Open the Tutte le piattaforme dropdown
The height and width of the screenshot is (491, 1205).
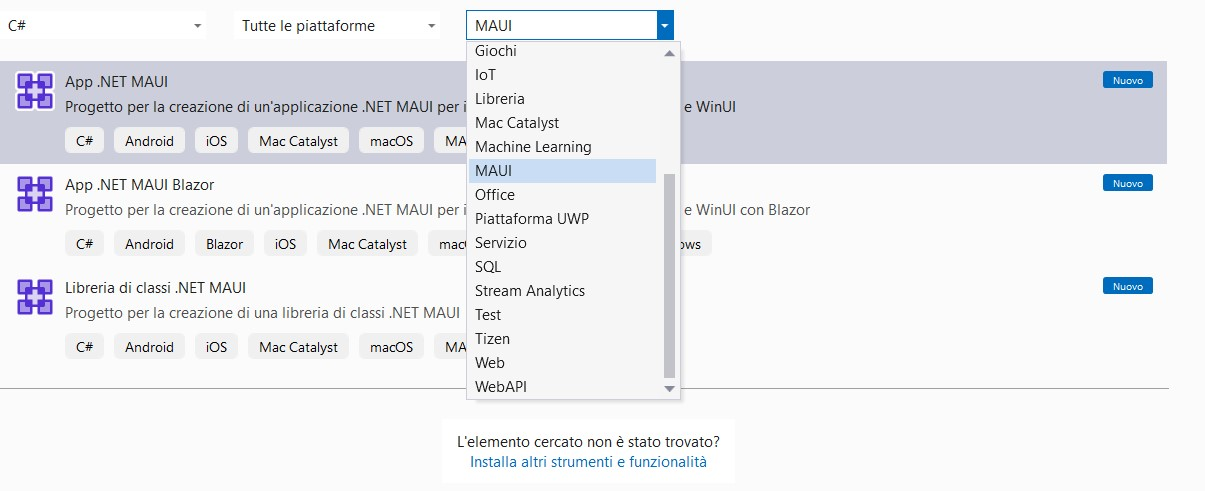coord(338,25)
